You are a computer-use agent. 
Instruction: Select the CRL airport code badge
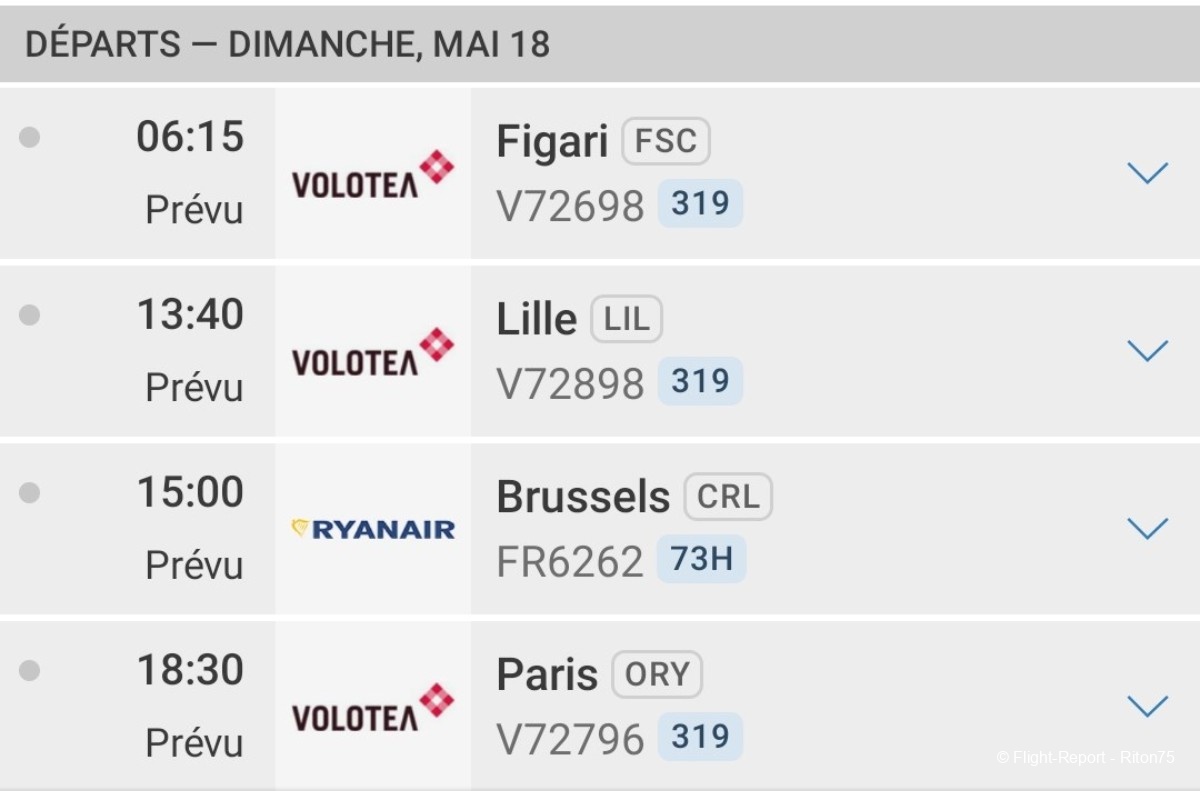(x=728, y=497)
